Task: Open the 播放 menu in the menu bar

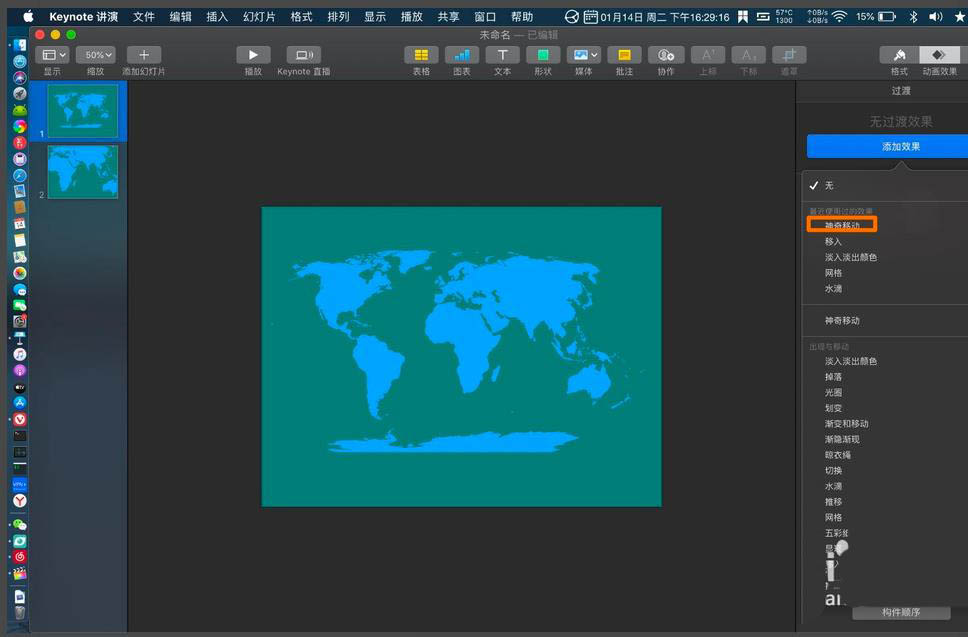Action: [x=411, y=17]
